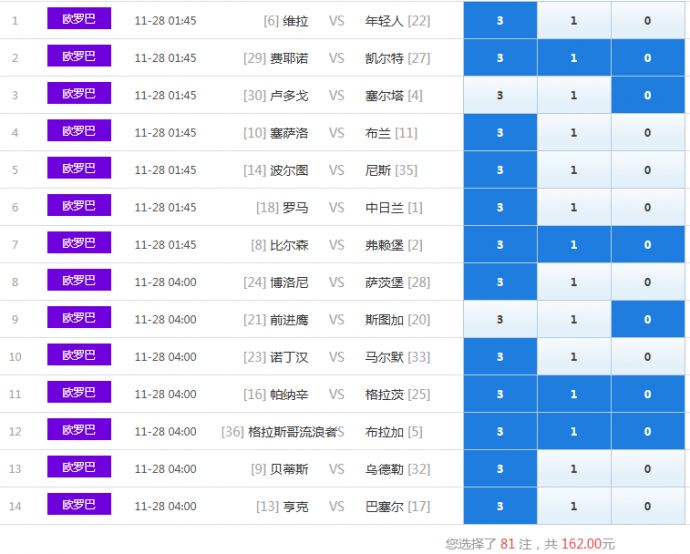The height and width of the screenshot is (554, 690).
Task: Choose 0 for 亨克 vs 巴塞尔 match
Action: coord(647,506)
